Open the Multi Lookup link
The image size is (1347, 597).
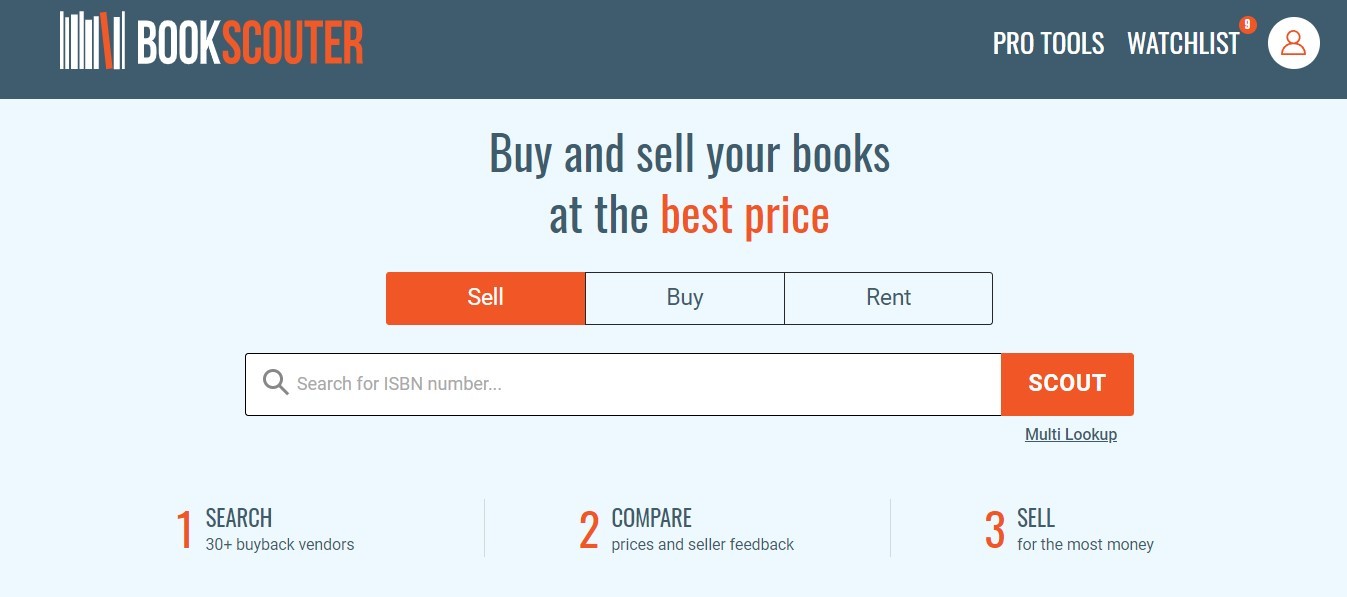tap(1070, 434)
